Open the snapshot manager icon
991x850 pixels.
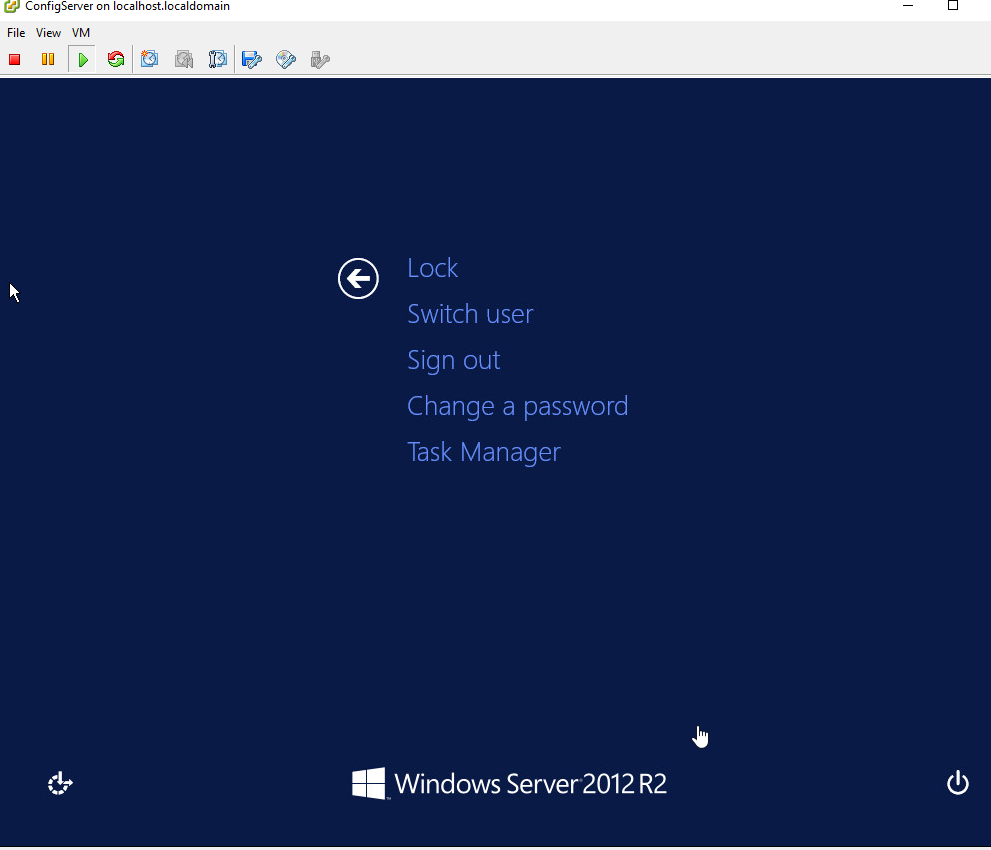(218, 59)
